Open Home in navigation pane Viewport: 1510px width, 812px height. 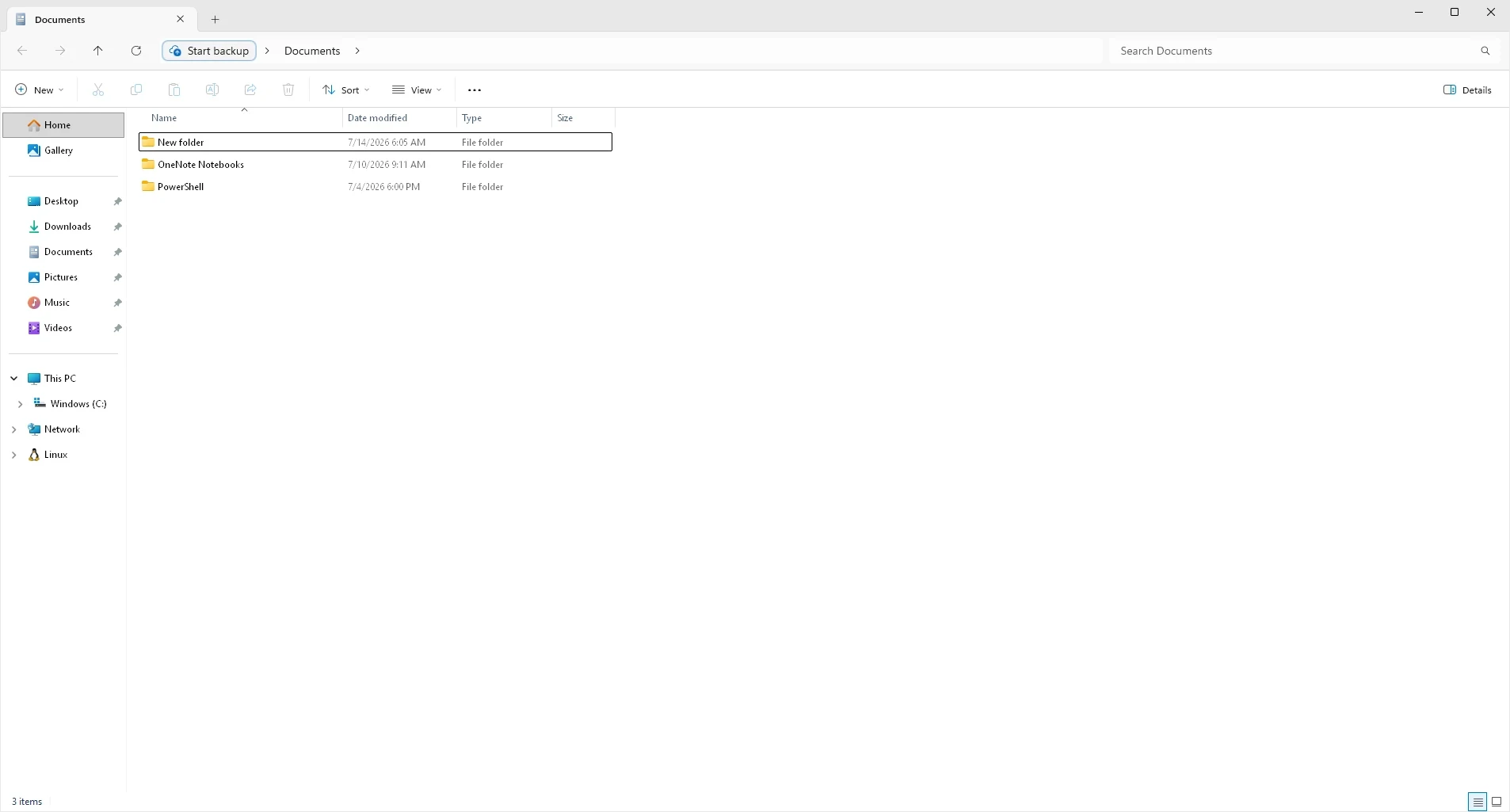point(63,125)
